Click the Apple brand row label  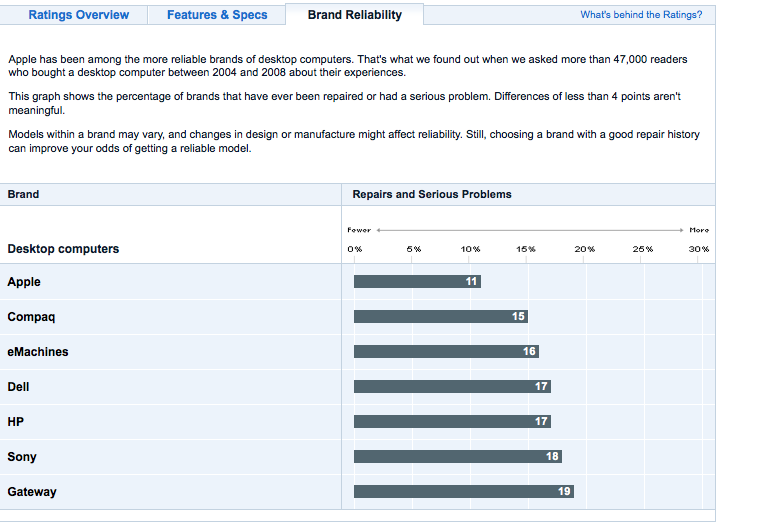click(24, 282)
